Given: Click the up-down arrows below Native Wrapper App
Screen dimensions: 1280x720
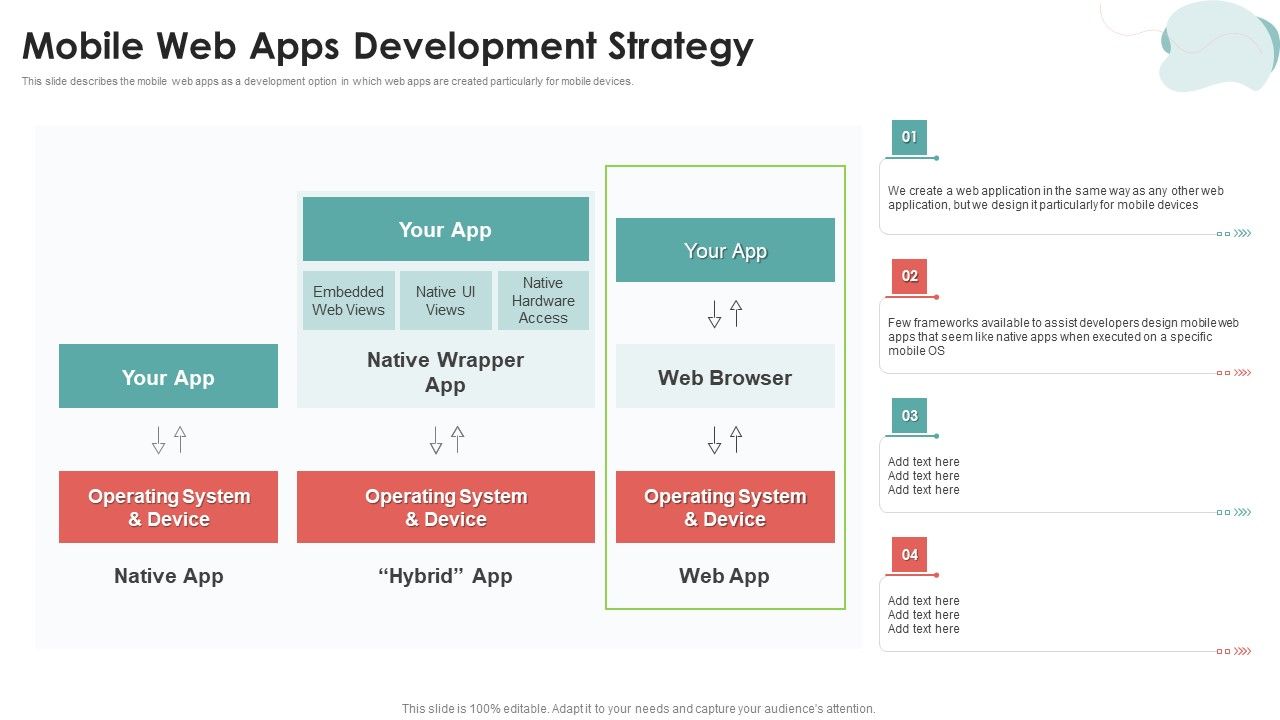Looking at the screenshot, I should (447, 440).
